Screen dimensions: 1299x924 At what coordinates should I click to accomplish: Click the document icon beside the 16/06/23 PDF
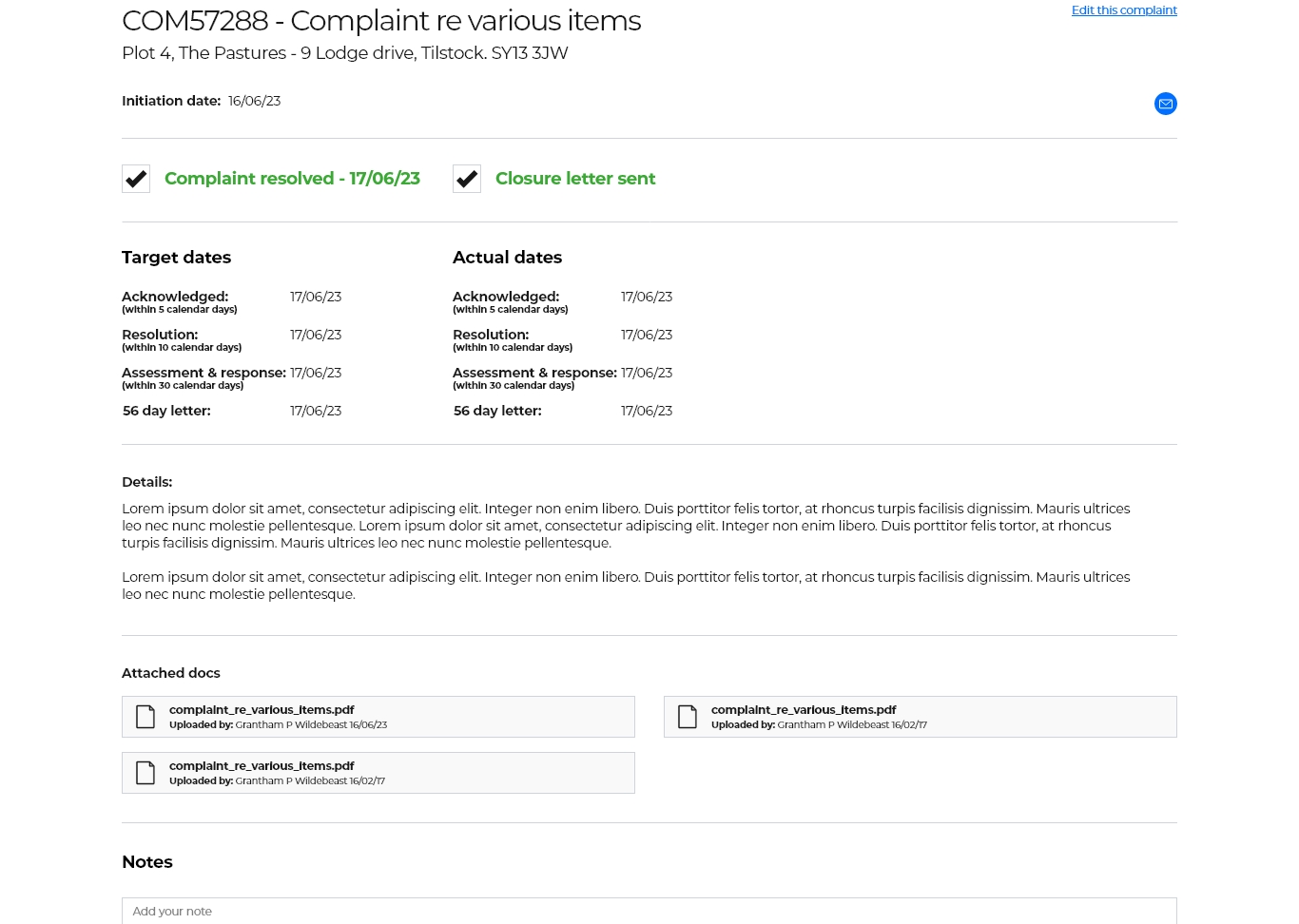point(145,716)
